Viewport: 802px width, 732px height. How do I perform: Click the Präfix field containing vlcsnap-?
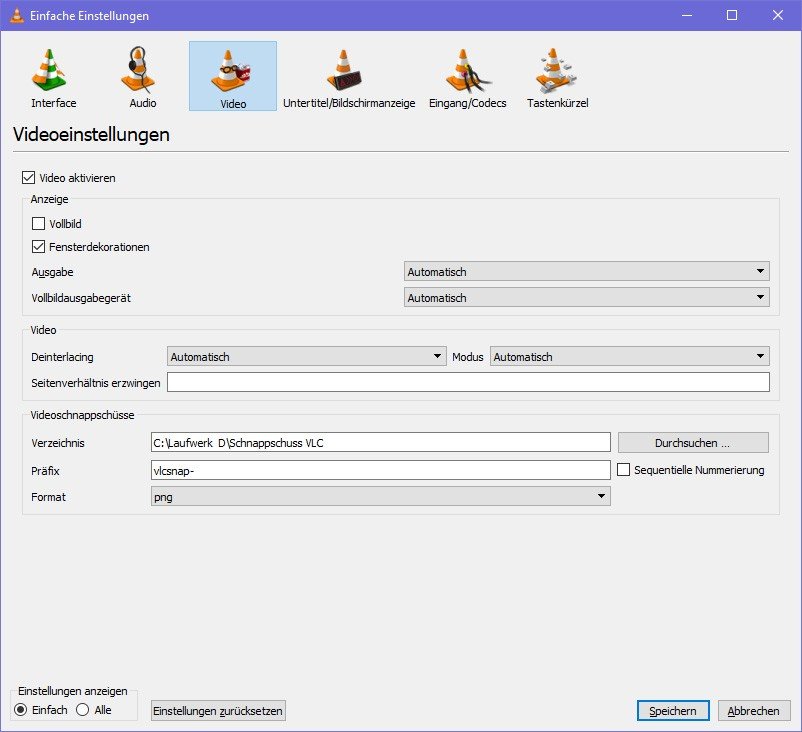click(x=381, y=470)
